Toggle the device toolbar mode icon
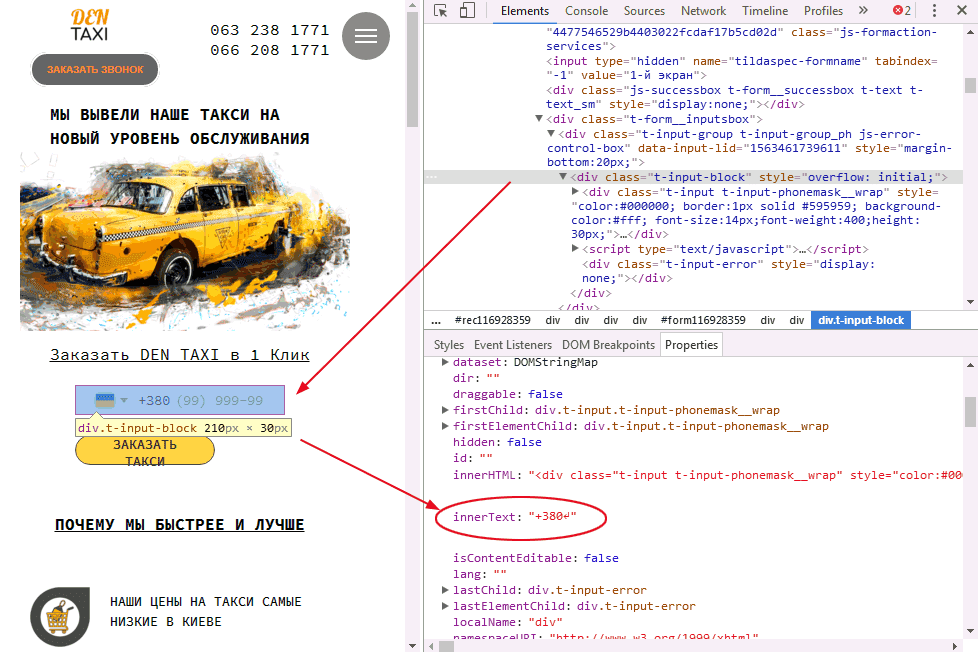Image resolution: width=978 pixels, height=652 pixels. [467, 11]
